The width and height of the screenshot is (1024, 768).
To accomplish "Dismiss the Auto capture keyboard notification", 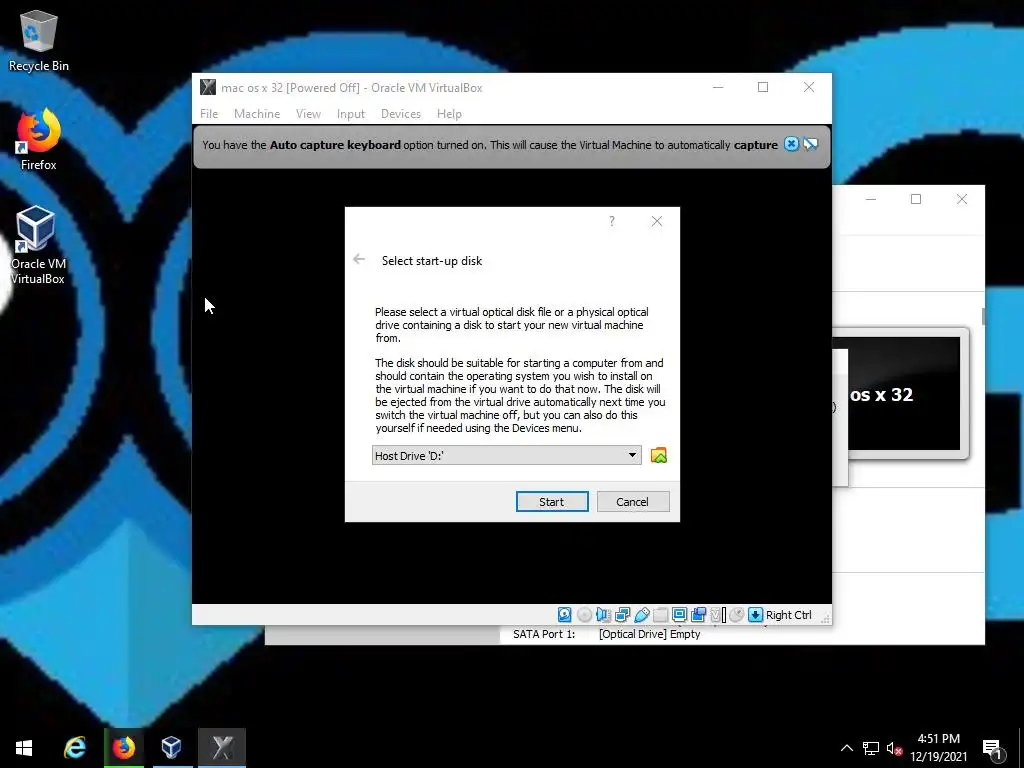I will [791, 144].
